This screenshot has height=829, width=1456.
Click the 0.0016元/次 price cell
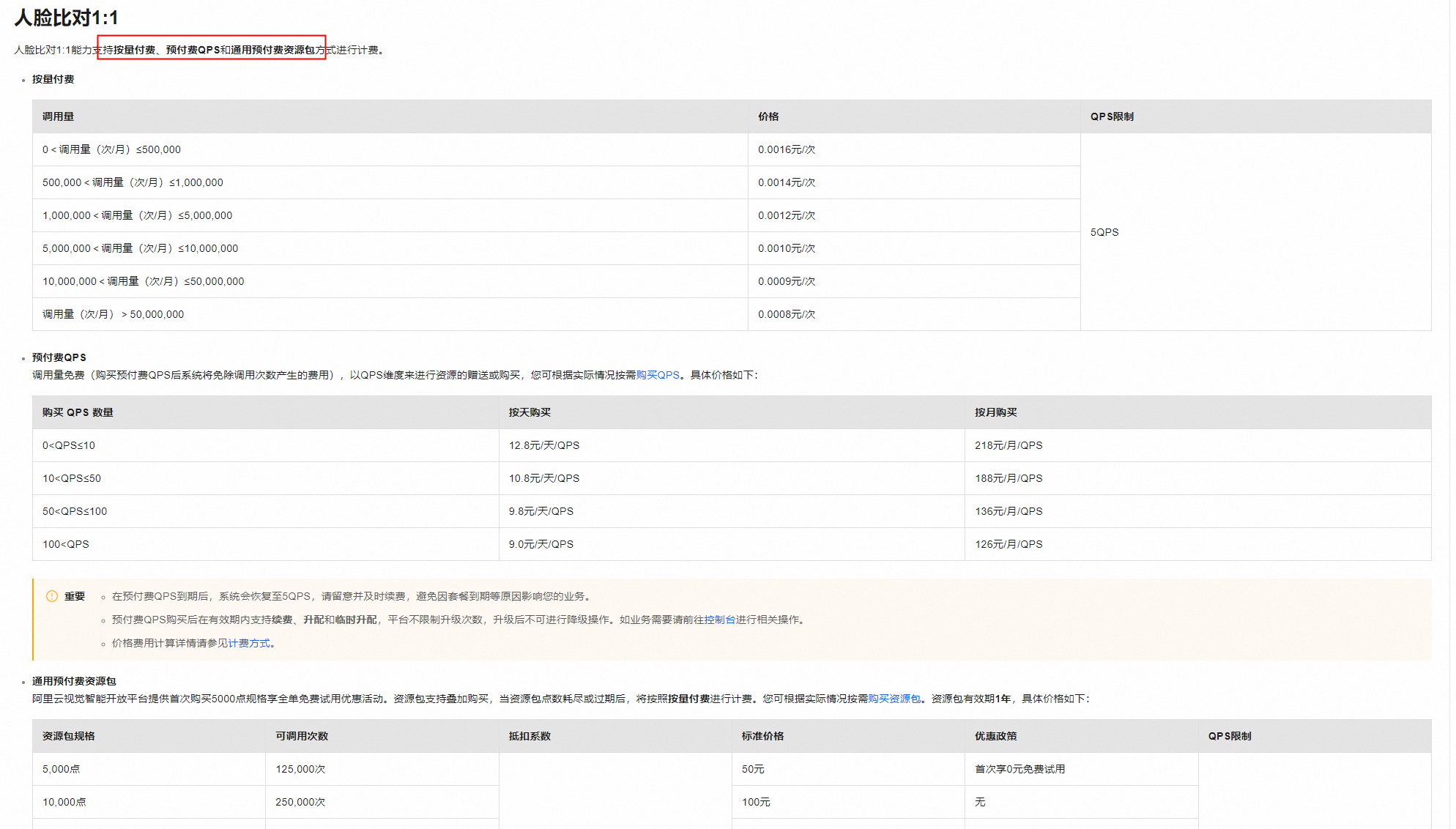(x=914, y=149)
